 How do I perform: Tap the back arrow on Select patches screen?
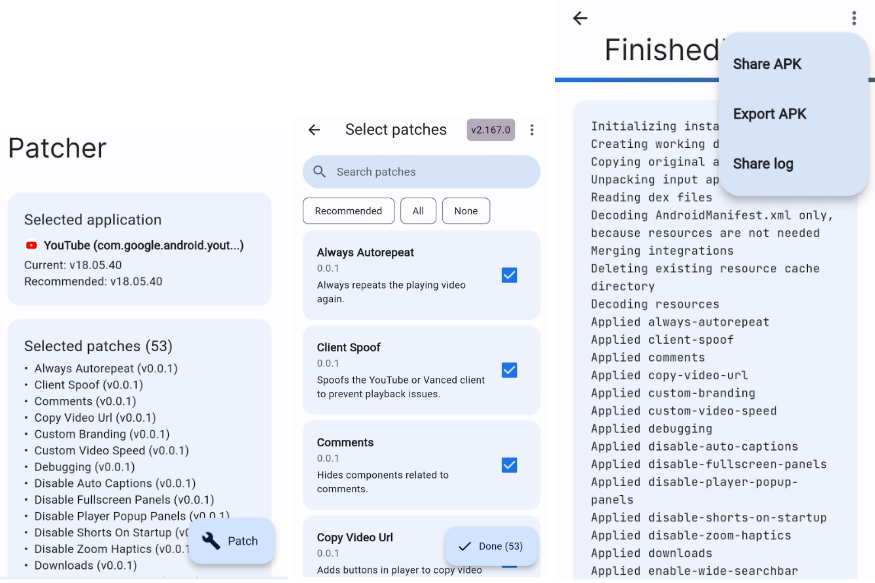314,130
